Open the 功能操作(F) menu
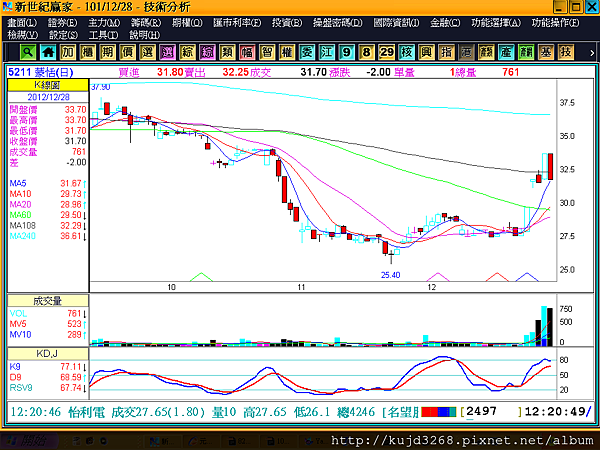 click(556, 23)
